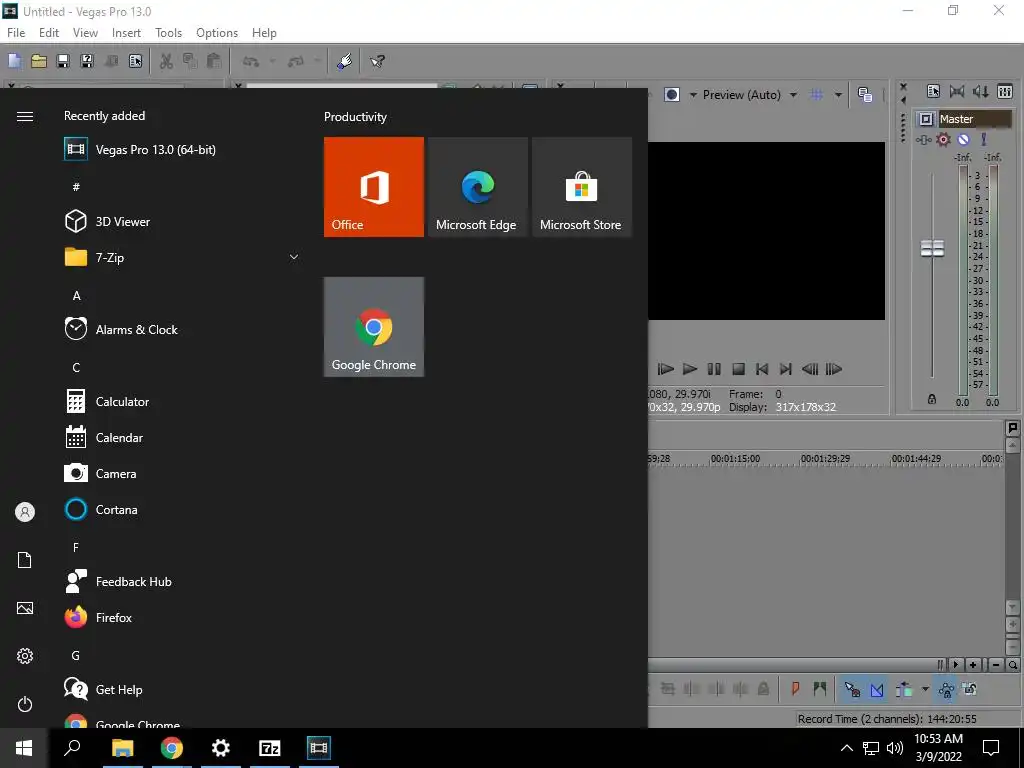Click the Pause button in video preview
Screen dimensions: 1024x768
714,369
